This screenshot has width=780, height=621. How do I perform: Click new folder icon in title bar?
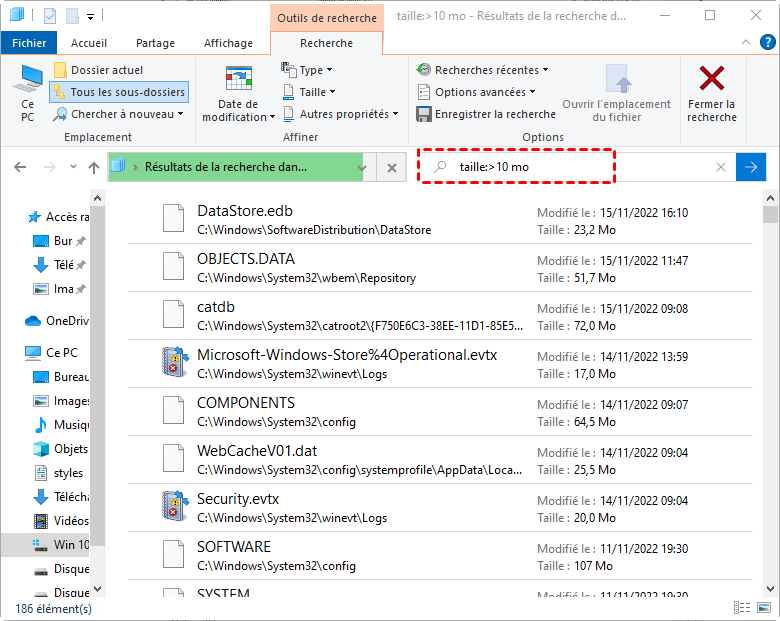coord(73,16)
